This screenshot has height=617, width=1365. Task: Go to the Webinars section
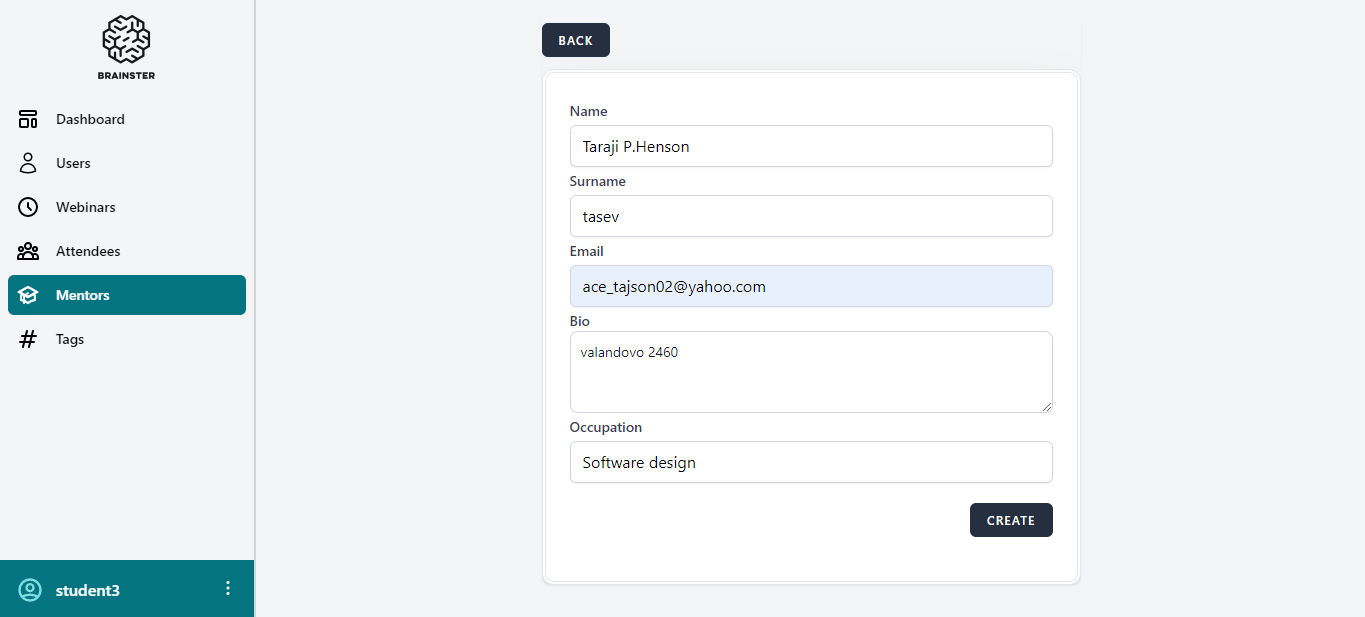point(85,207)
